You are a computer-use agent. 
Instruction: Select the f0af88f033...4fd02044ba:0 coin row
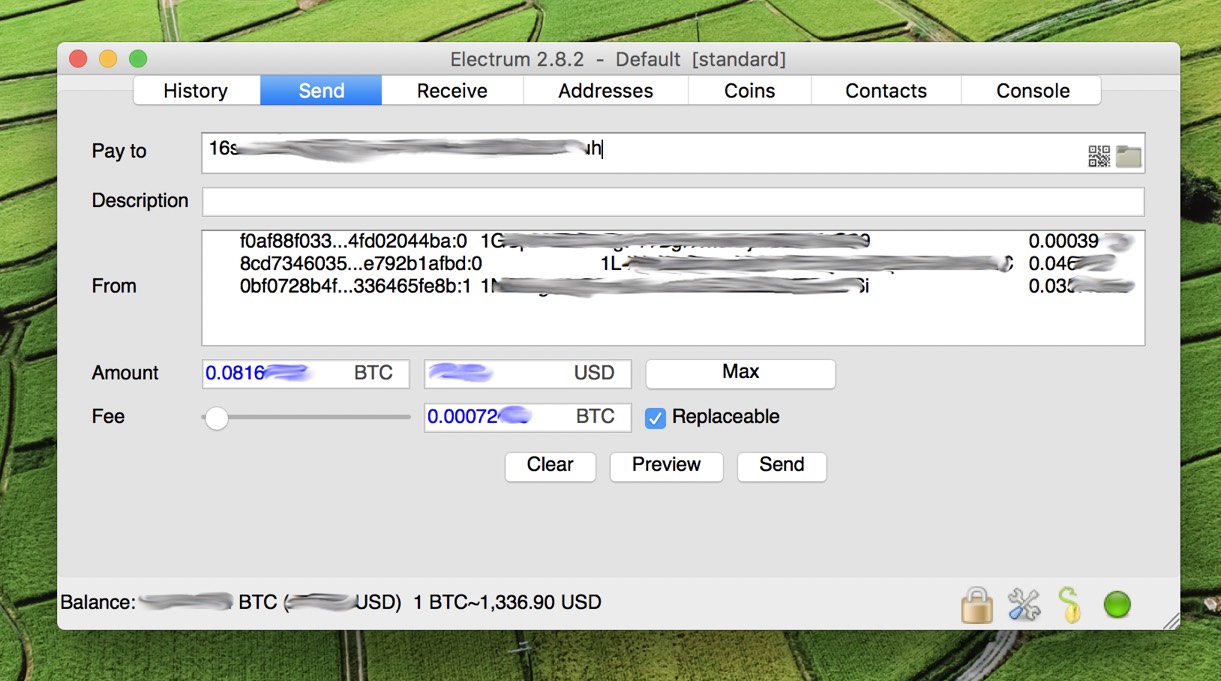[673, 241]
